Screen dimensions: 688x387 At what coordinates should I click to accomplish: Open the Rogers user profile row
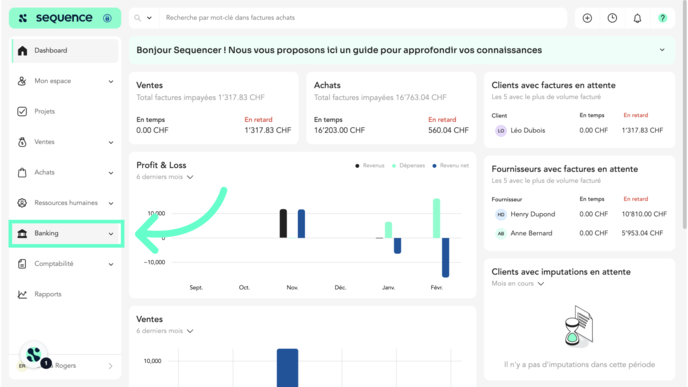tap(65, 366)
